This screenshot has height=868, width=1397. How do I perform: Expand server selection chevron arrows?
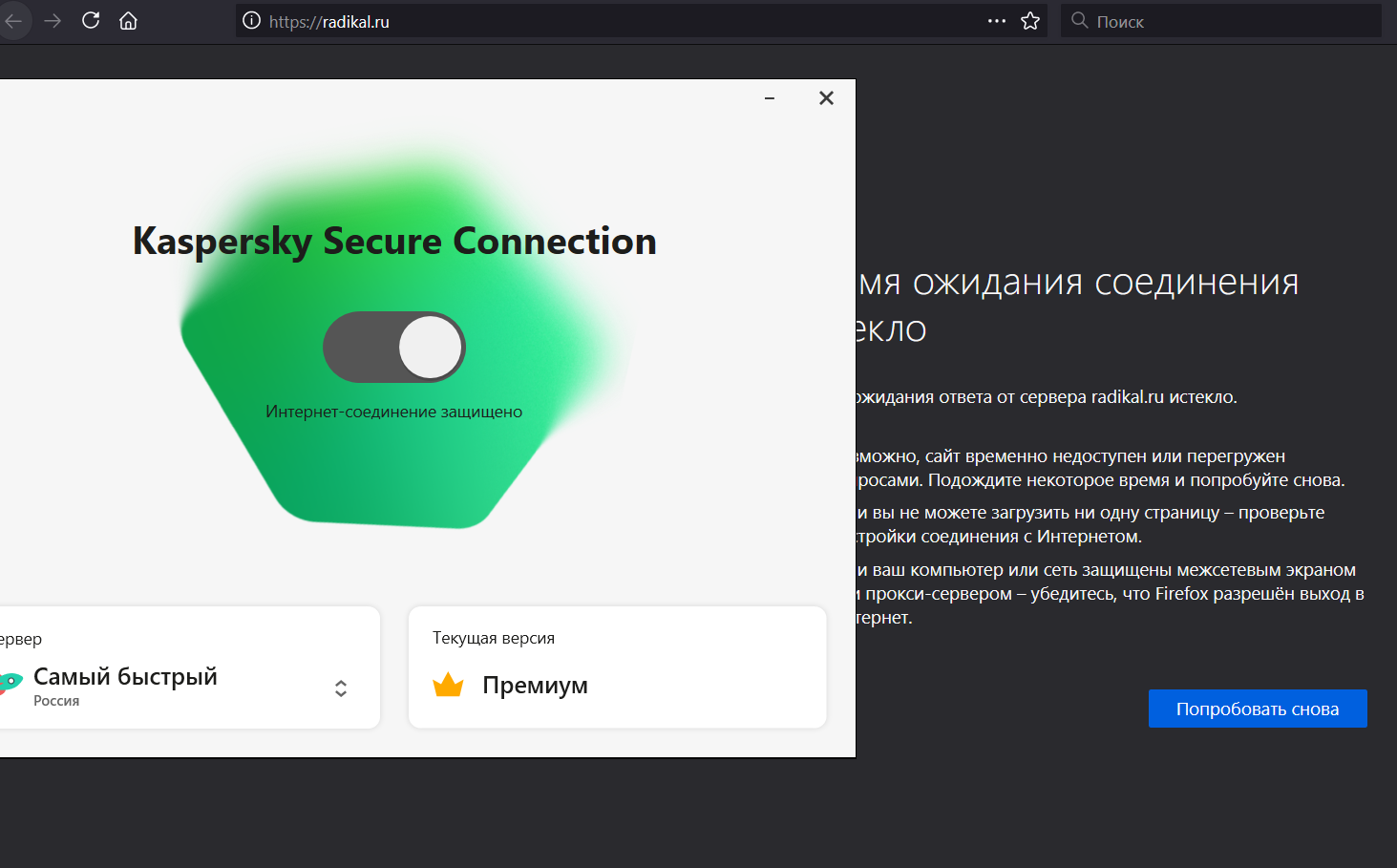tap(341, 688)
